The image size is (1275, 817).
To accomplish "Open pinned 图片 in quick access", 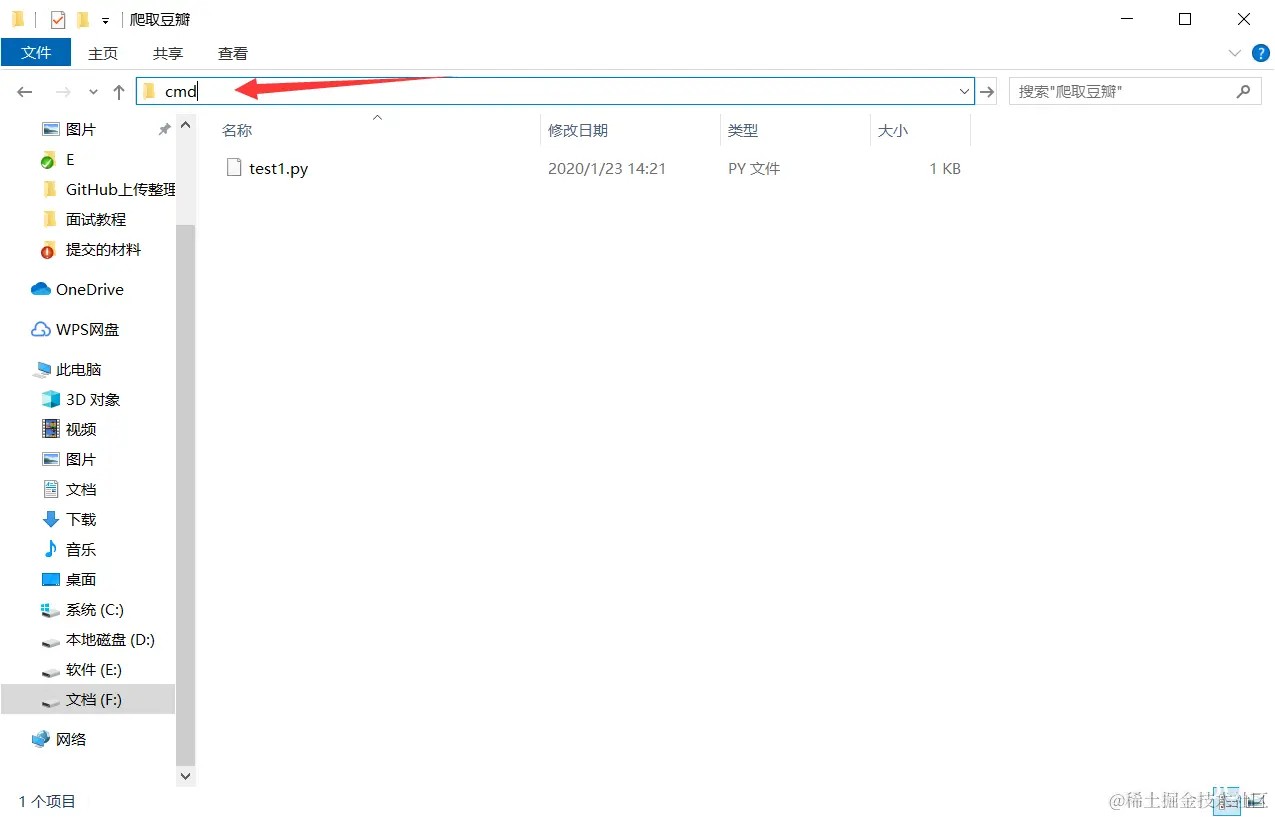I will pos(81,130).
